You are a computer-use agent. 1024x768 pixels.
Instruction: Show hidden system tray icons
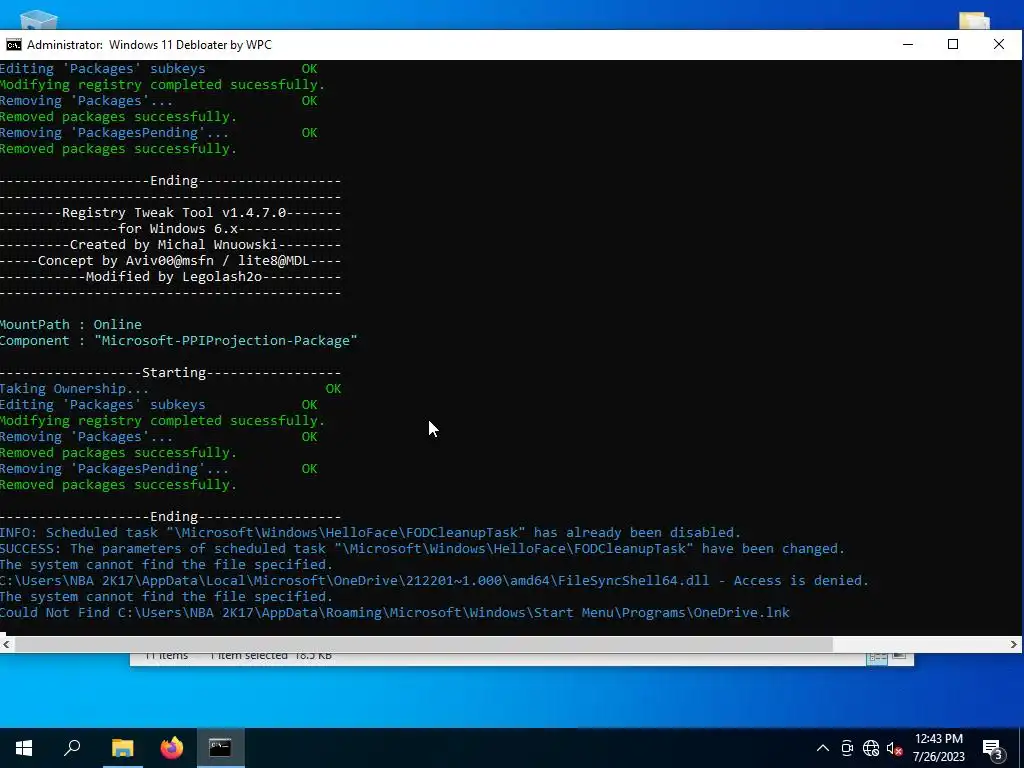pos(823,748)
